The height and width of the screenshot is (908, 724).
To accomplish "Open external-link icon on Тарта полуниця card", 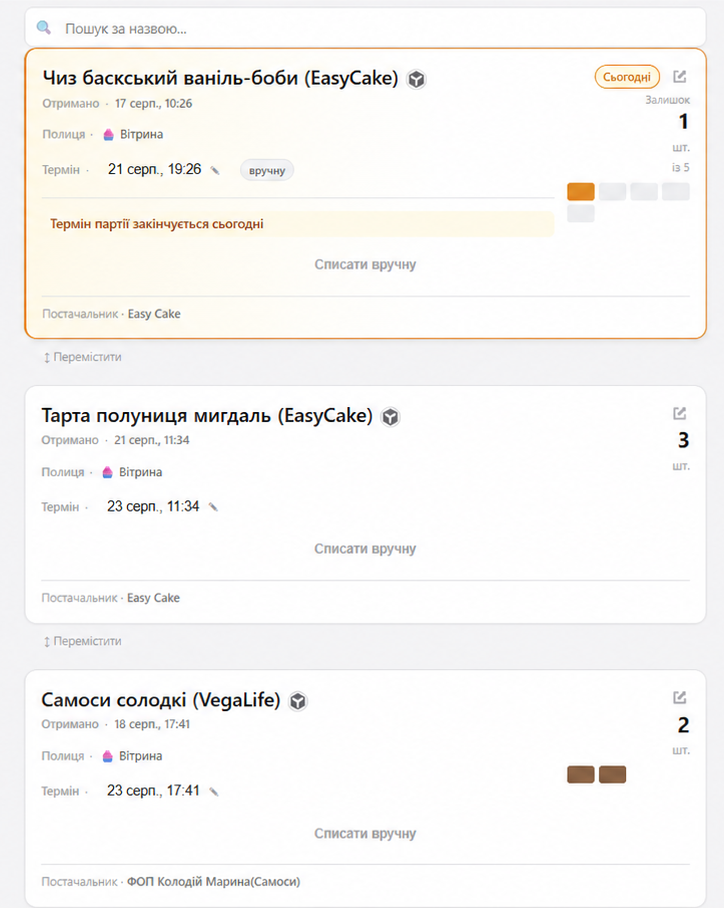I will [679, 413].
